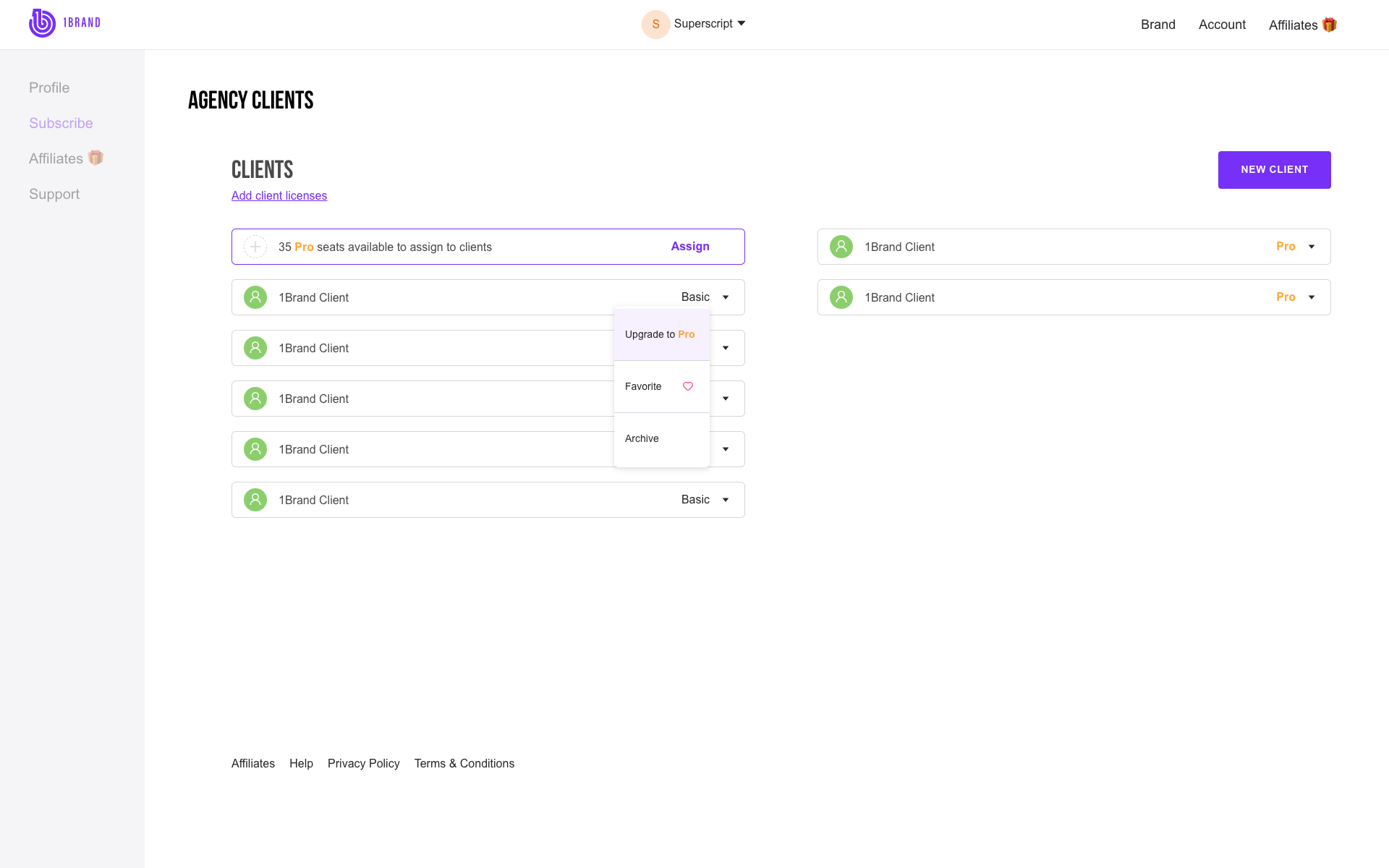Click the 1Brand logo icon
The image size is (1389, 868).
(x=42, y=23)
